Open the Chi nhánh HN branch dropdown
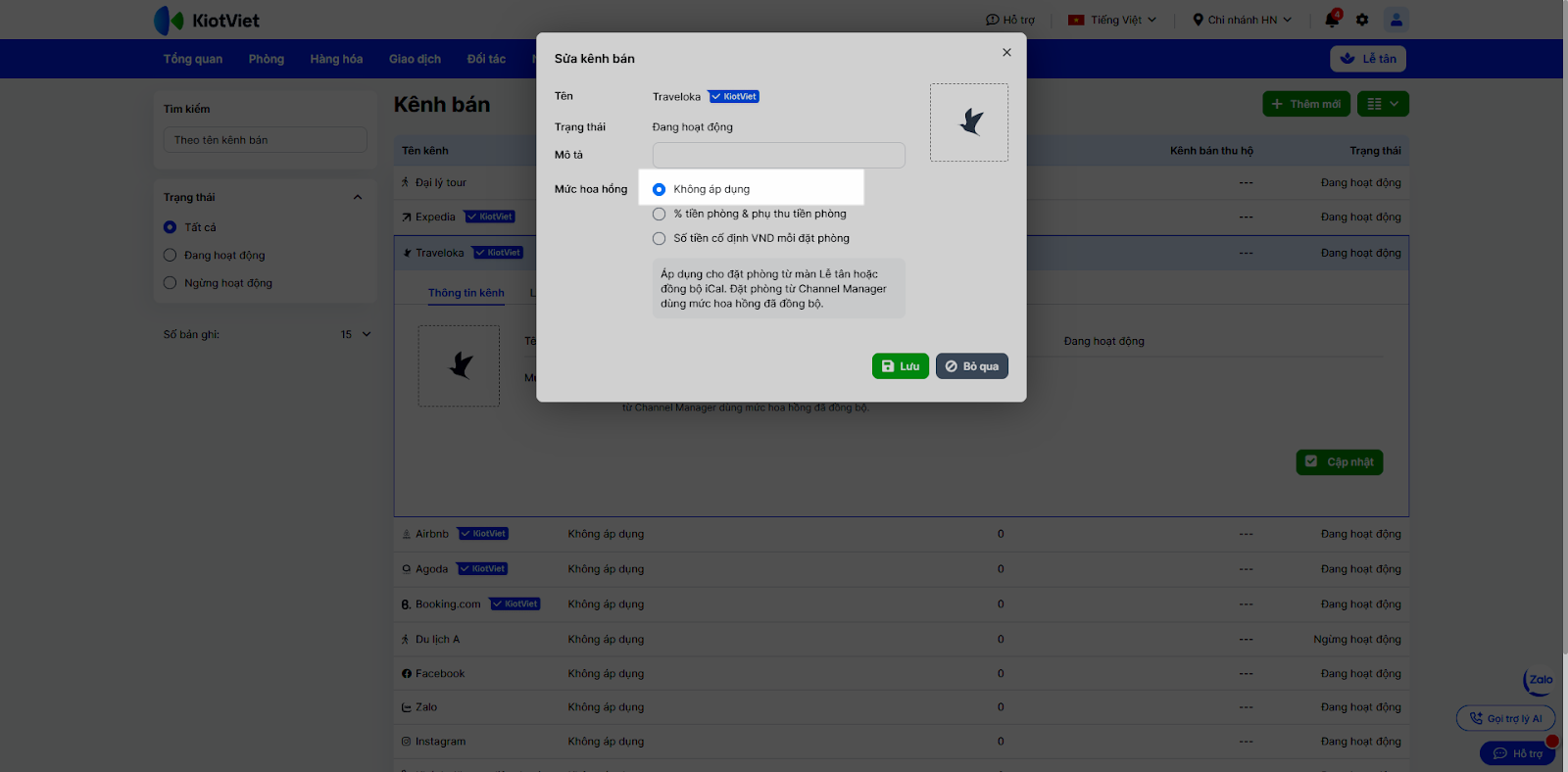1568x772 pixels. tap(1242, 20)
